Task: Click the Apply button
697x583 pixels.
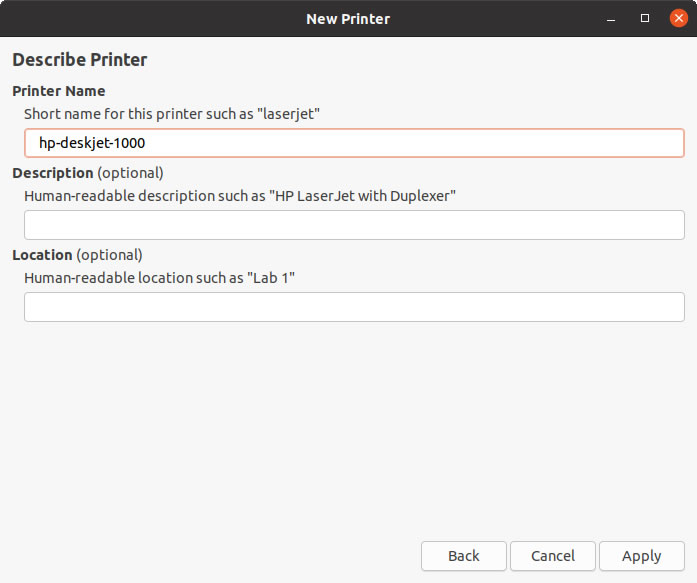Action: (641, 555)
